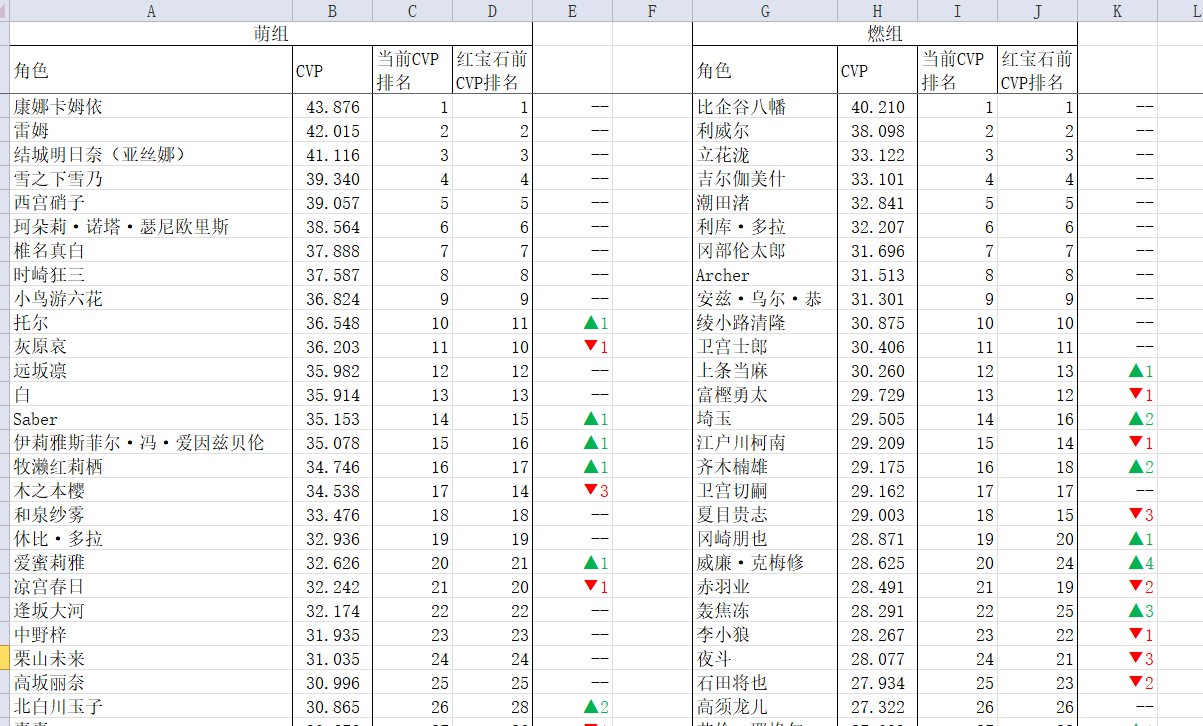
Task: Select cell 牧濑红莉栖
Action: coord(151,466)
